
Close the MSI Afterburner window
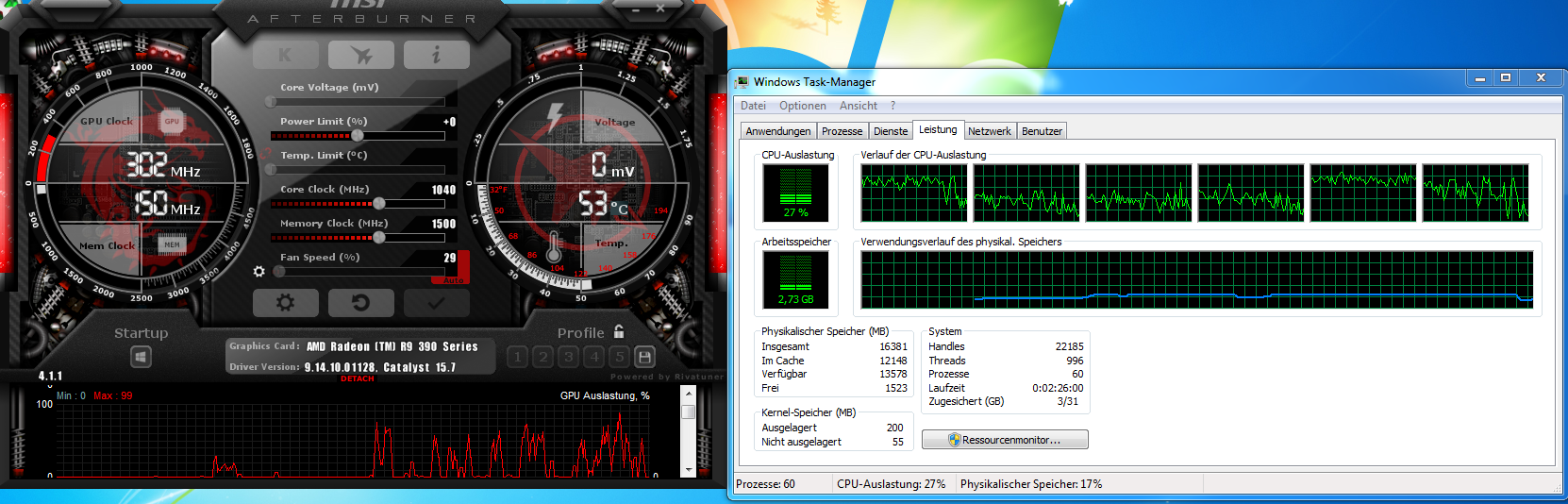tap(660, 8)
